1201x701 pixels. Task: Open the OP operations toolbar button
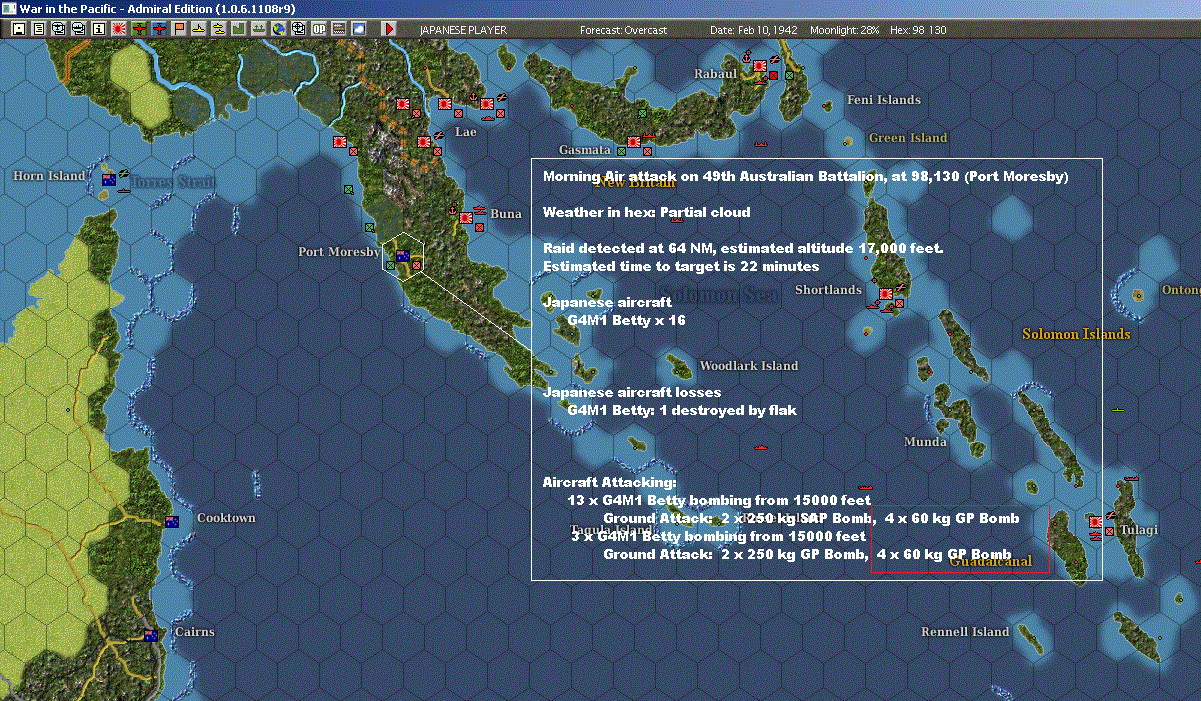319,29
